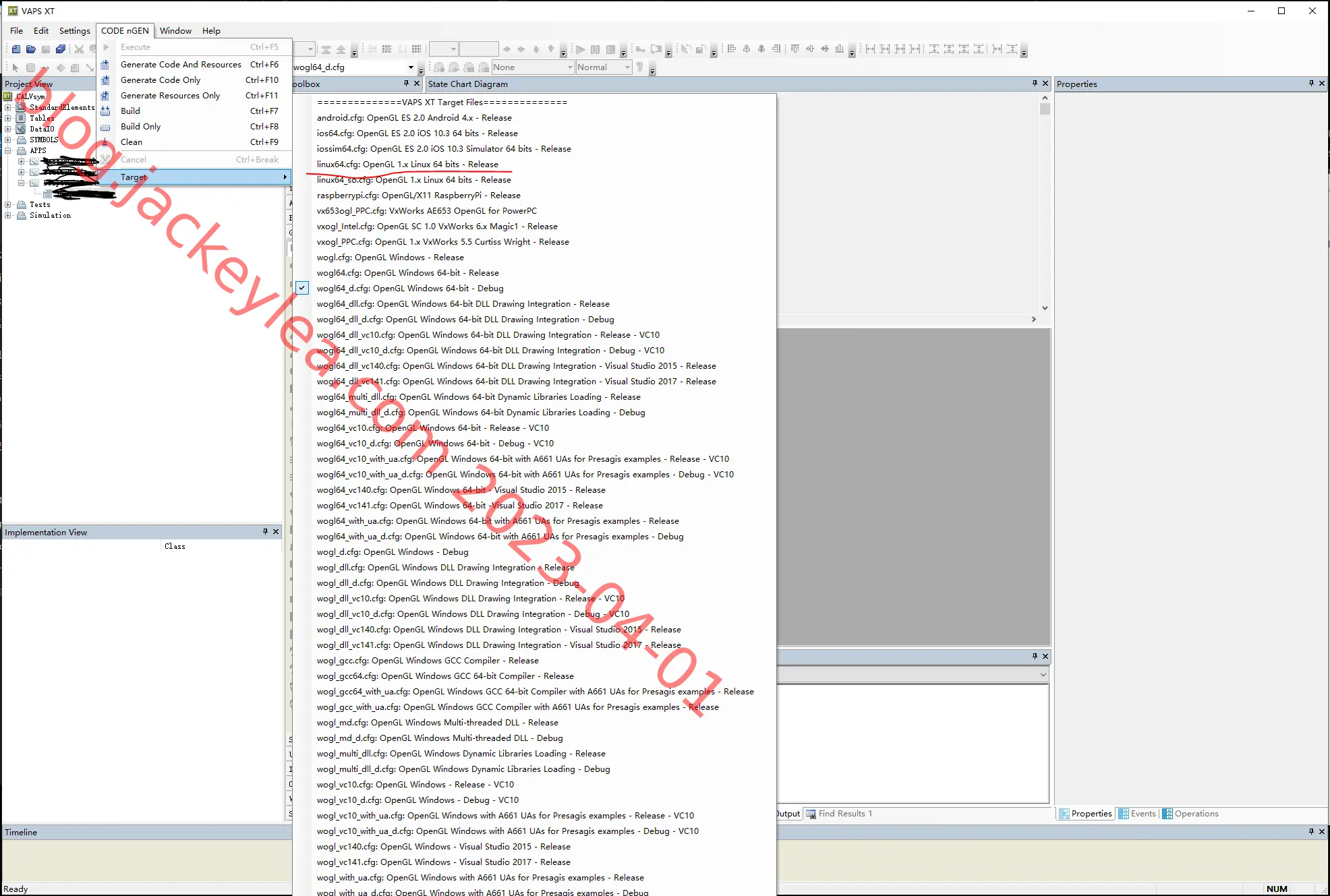Click the Align Top toolbar icon
Viewport: 1330px width, 896px height.
[x=795, y=49]
